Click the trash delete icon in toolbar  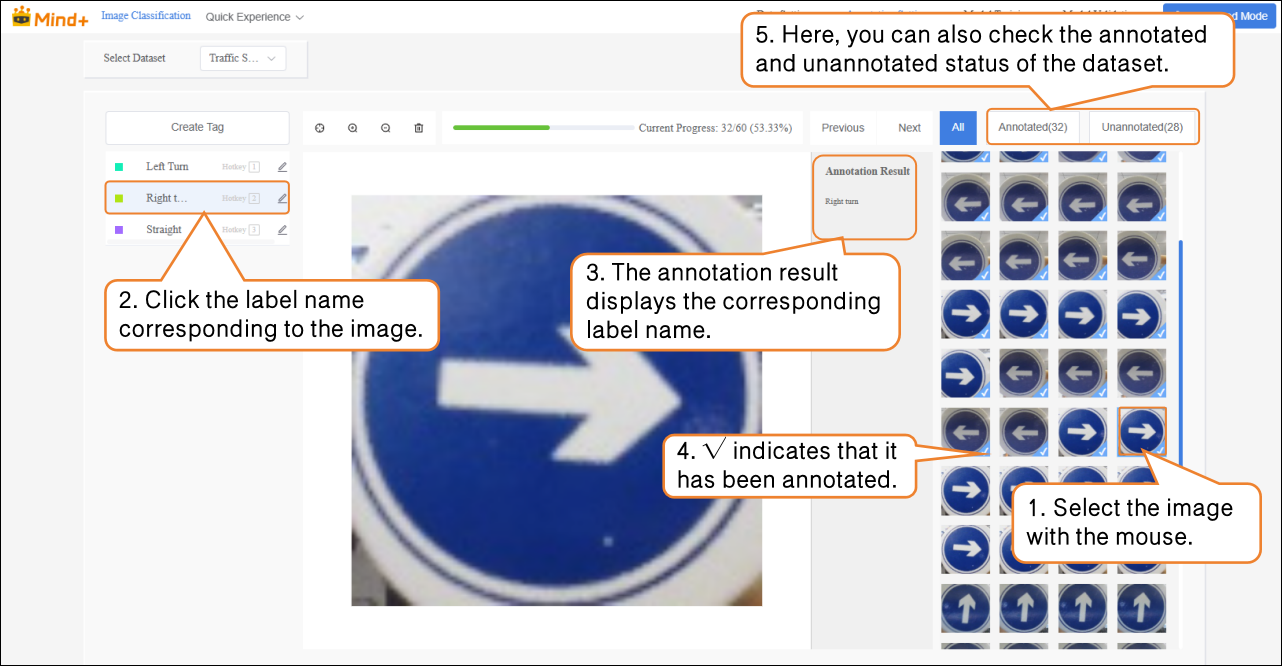(x=419, y=128)
